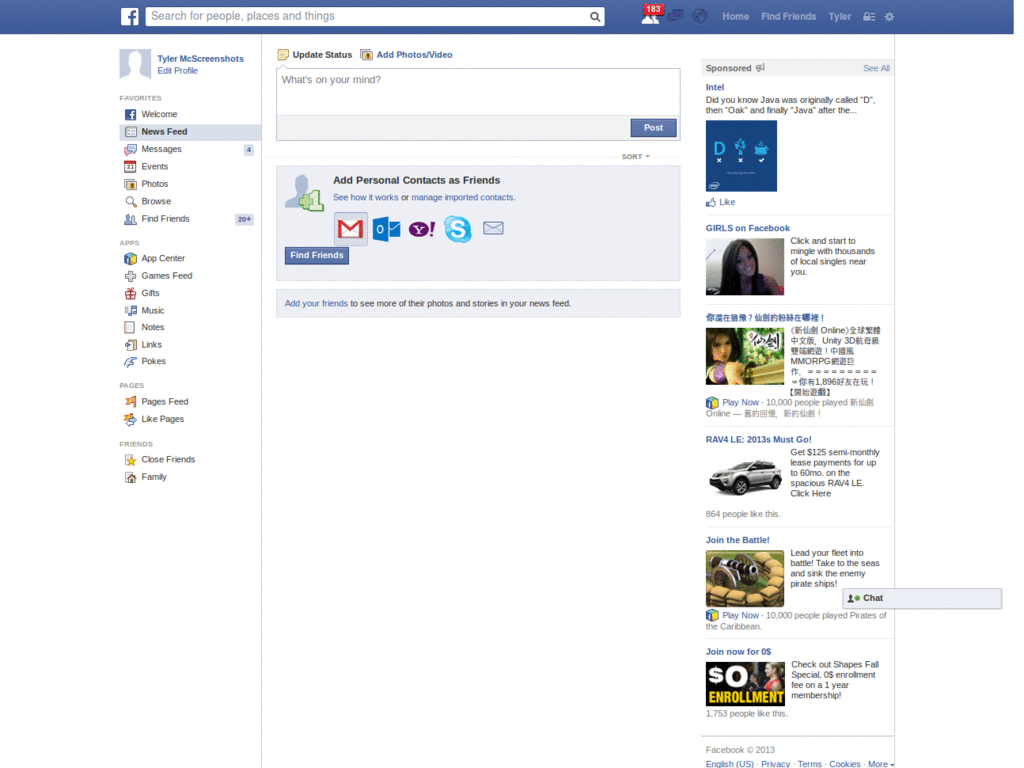Viewport: 1024px width, 768px height.
Task: Open Find Friends sidebar item with 20+
Action: (x=190, y=219)
